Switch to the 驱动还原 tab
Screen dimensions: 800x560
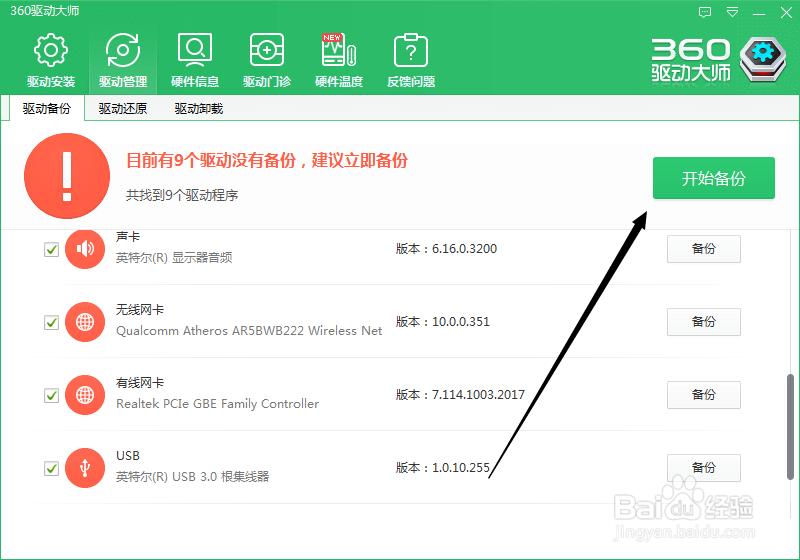[x=123, y=108]
